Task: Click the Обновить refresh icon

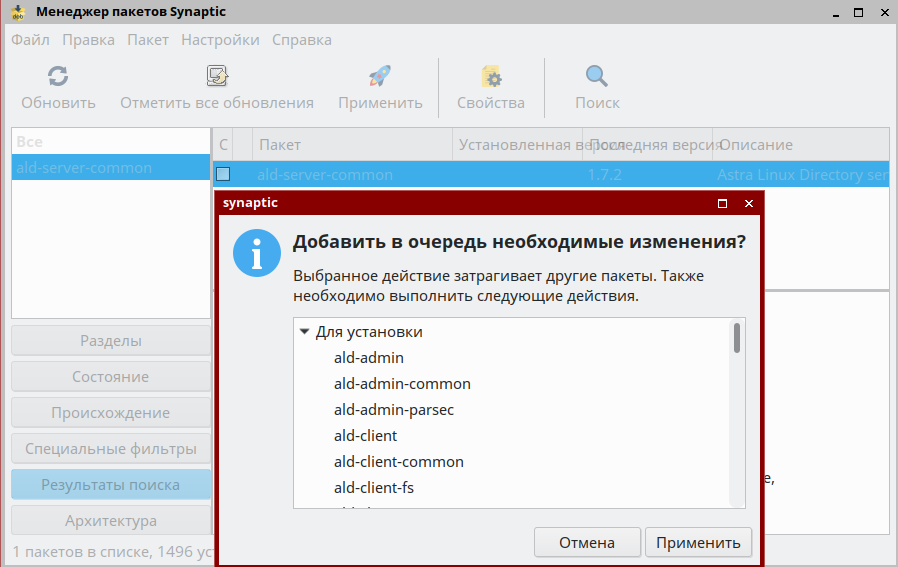Action: [58, 76]
